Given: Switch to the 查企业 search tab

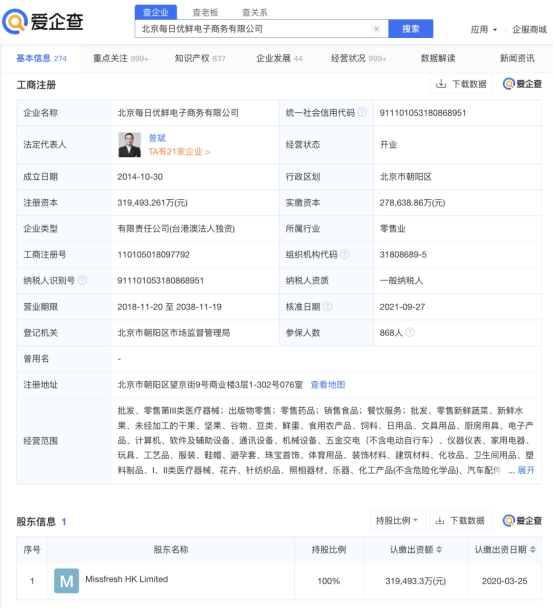Looking at the screenshot, I should pyautogui.click(x=156, y=12).
